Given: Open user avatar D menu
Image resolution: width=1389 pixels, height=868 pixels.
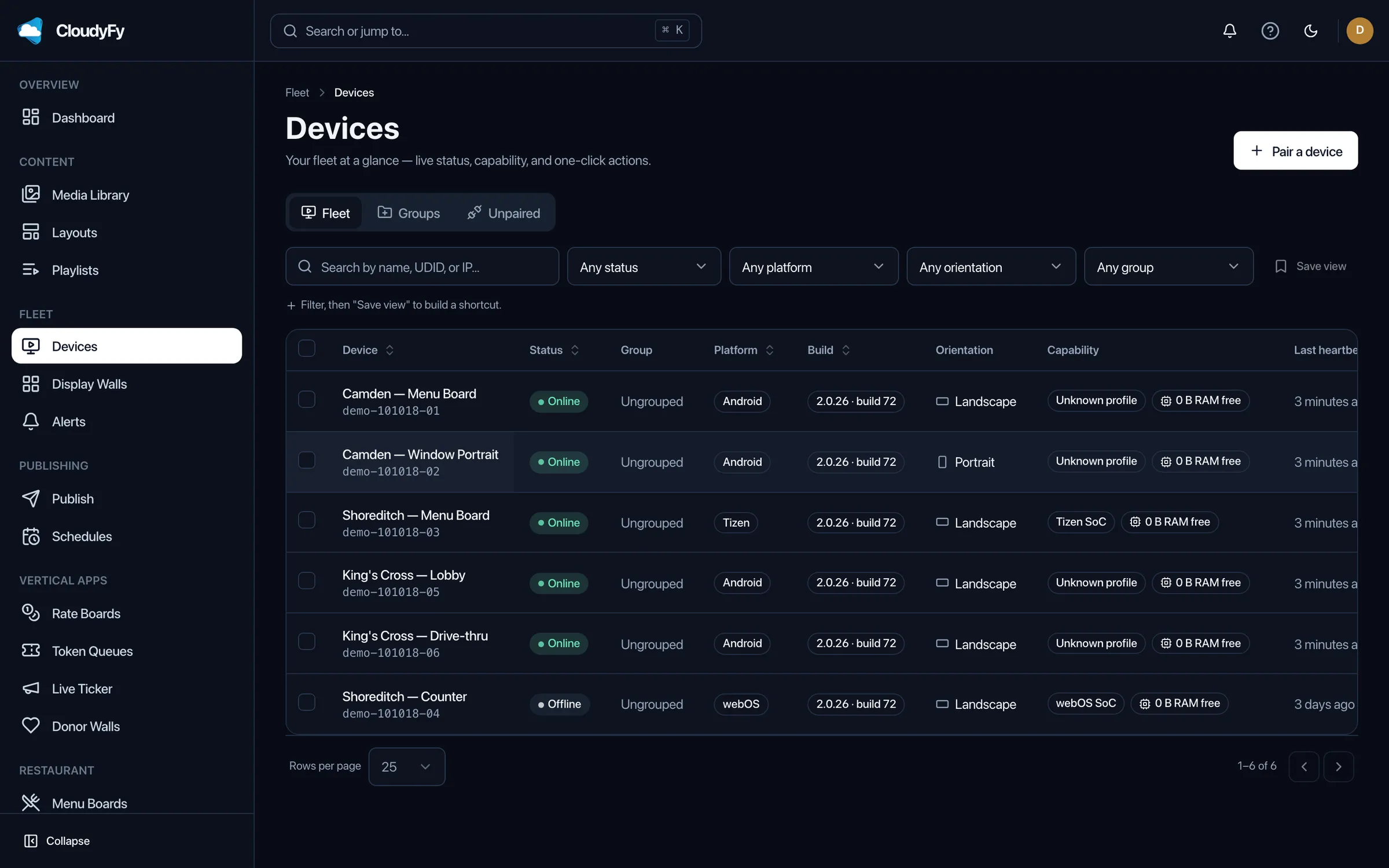Looking at the screenshot, I should 1359,31.
